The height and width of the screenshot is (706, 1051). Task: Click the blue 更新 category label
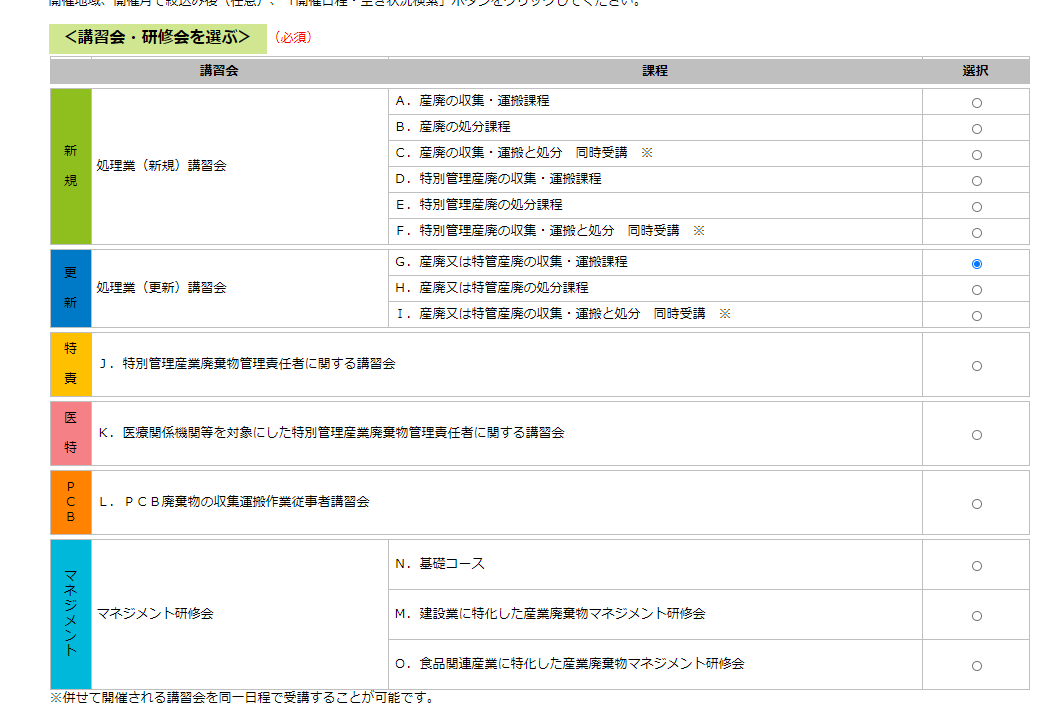point(70,288)
